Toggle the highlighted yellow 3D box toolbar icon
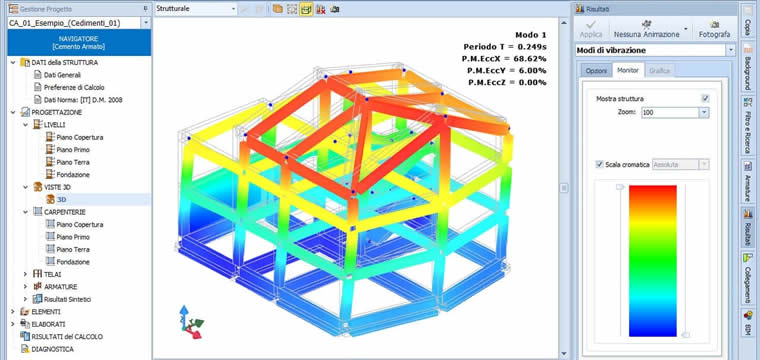760x360 pixels. coord(306,9)
